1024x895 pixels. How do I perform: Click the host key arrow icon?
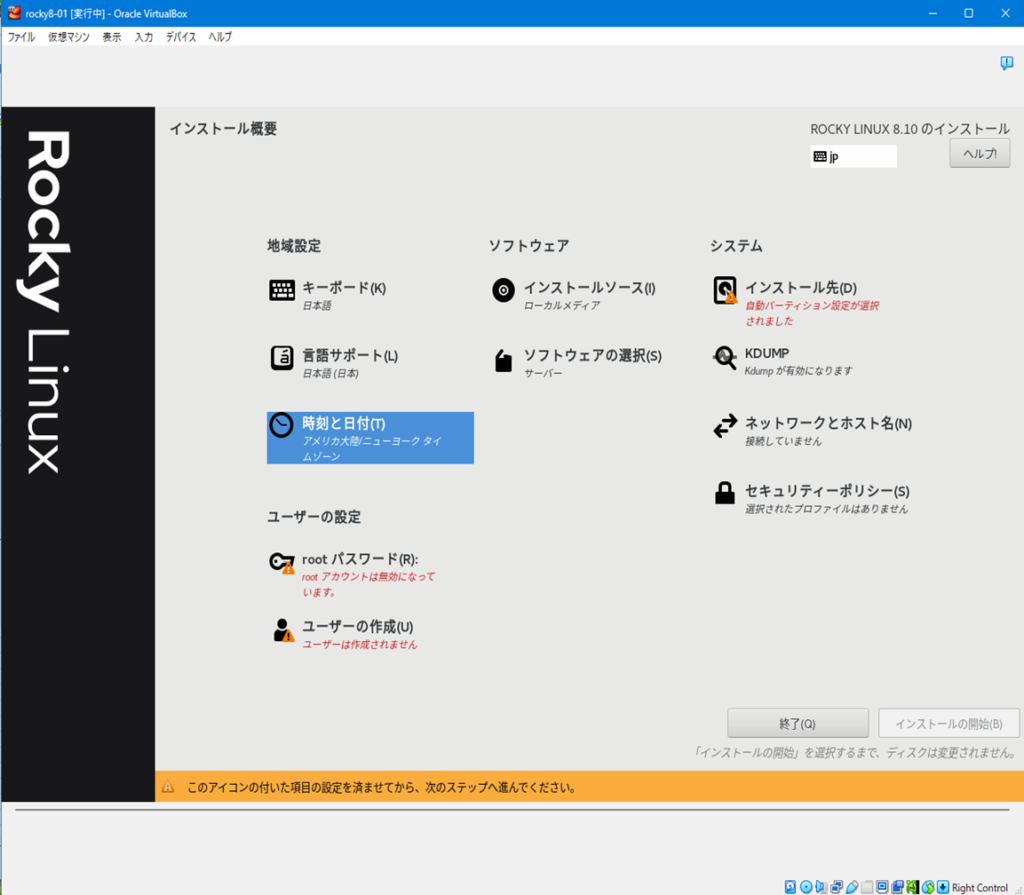click(x=943, y=887)
